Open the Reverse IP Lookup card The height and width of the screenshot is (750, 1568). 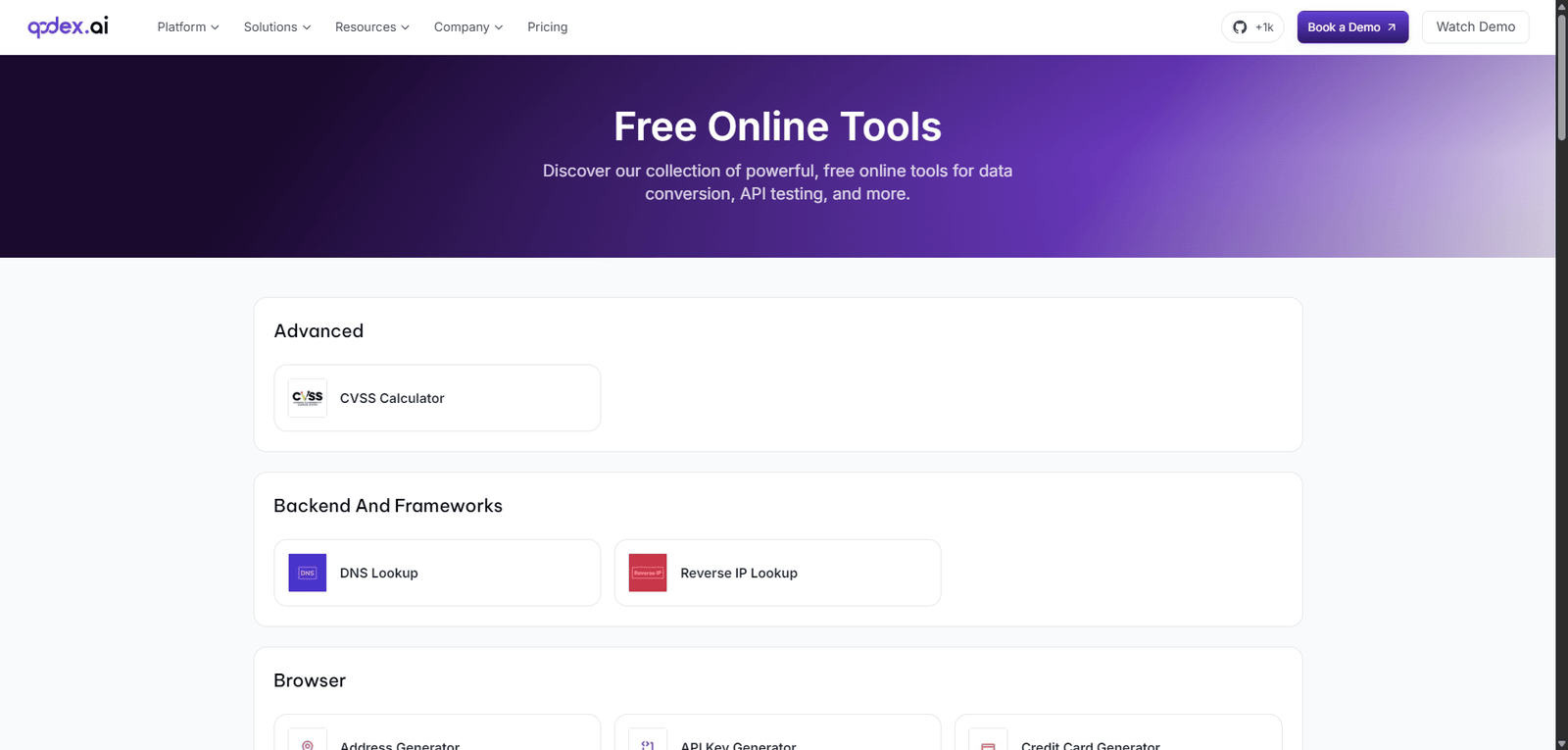point(777,573)
